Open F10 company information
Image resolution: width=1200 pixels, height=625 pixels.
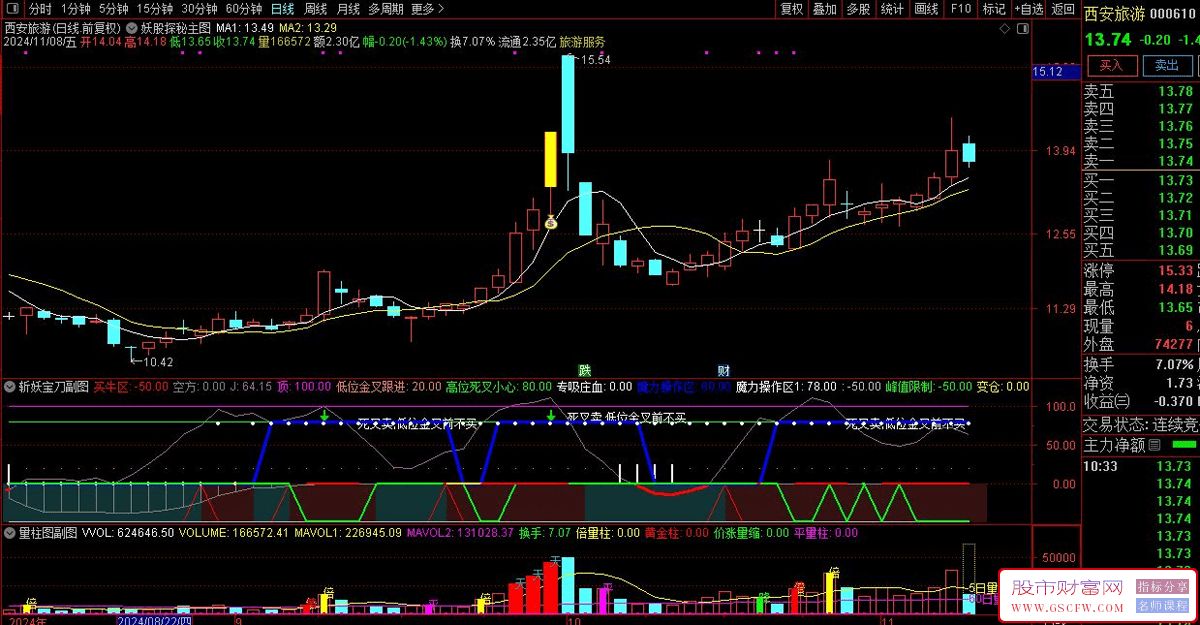(960, 9)
